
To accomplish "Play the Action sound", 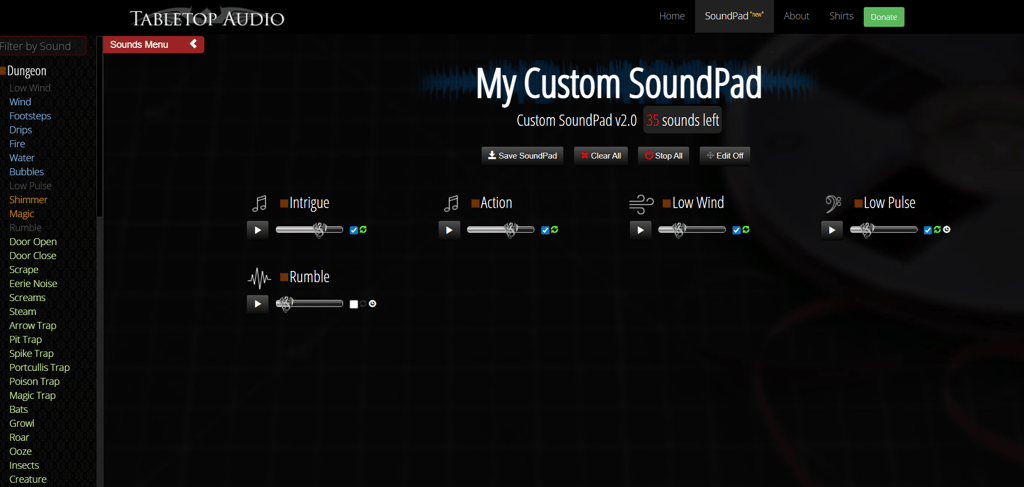I will point(449,230).
